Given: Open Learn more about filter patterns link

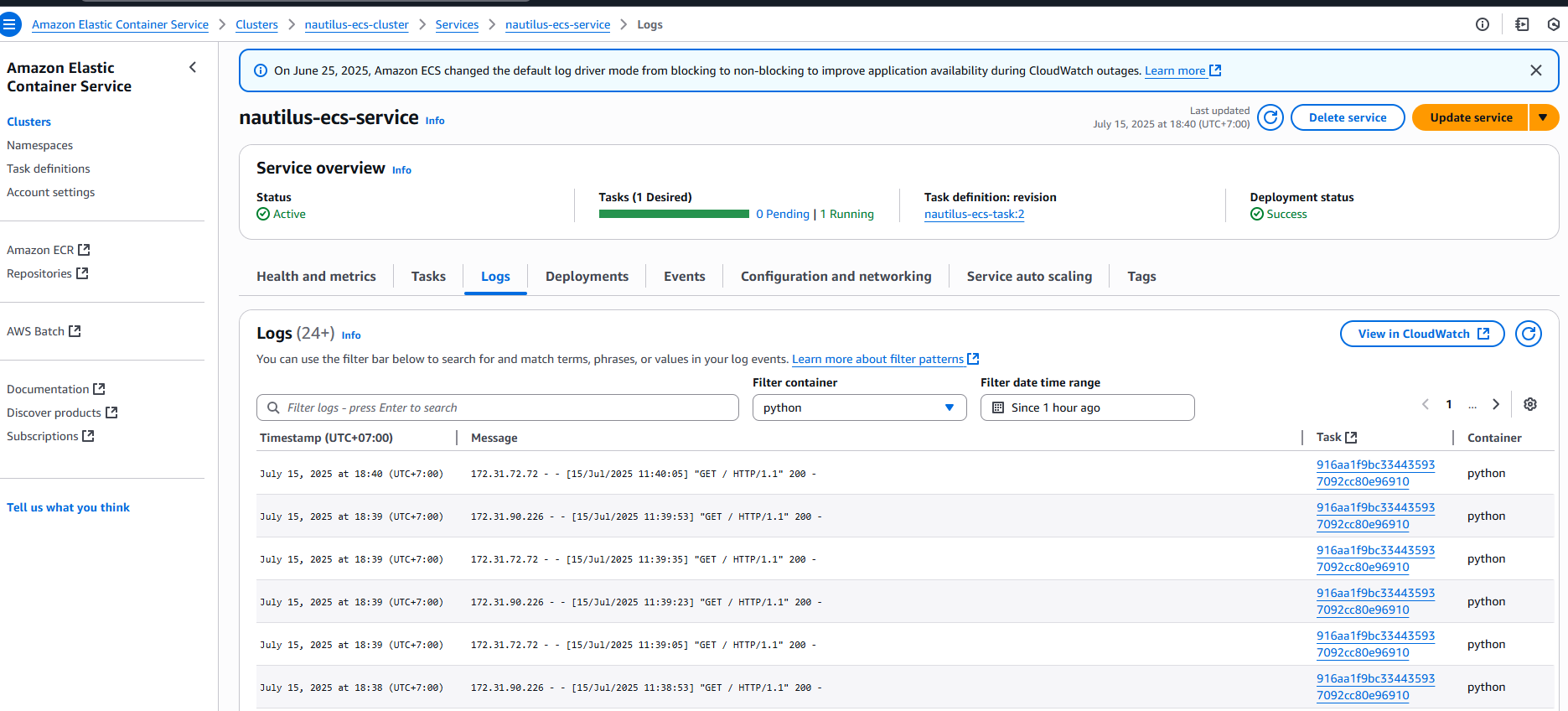Looking at the screenshot, I should click(885, 359).
